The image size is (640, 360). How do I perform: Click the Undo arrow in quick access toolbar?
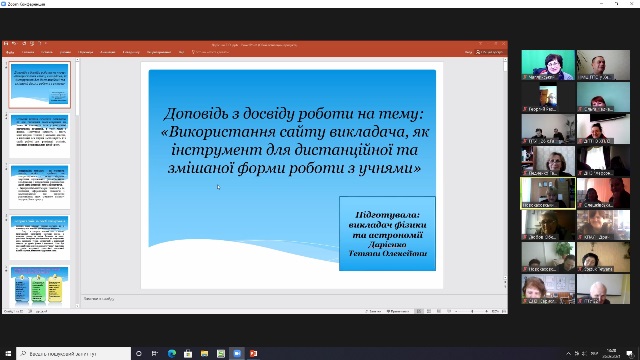(14, 43)
